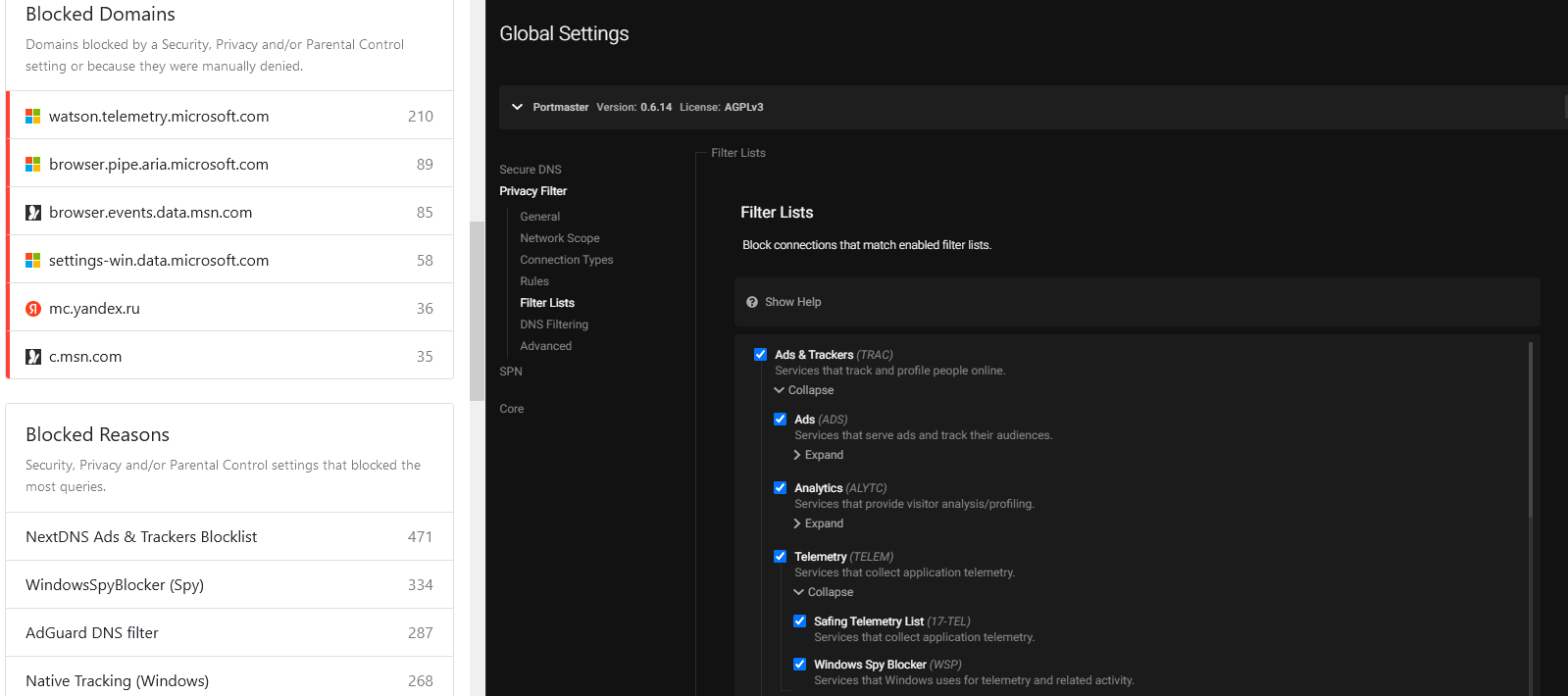Click the left panel vertical scrollbar
Viewport: 1568px width, 696px height.
[477, 310]
